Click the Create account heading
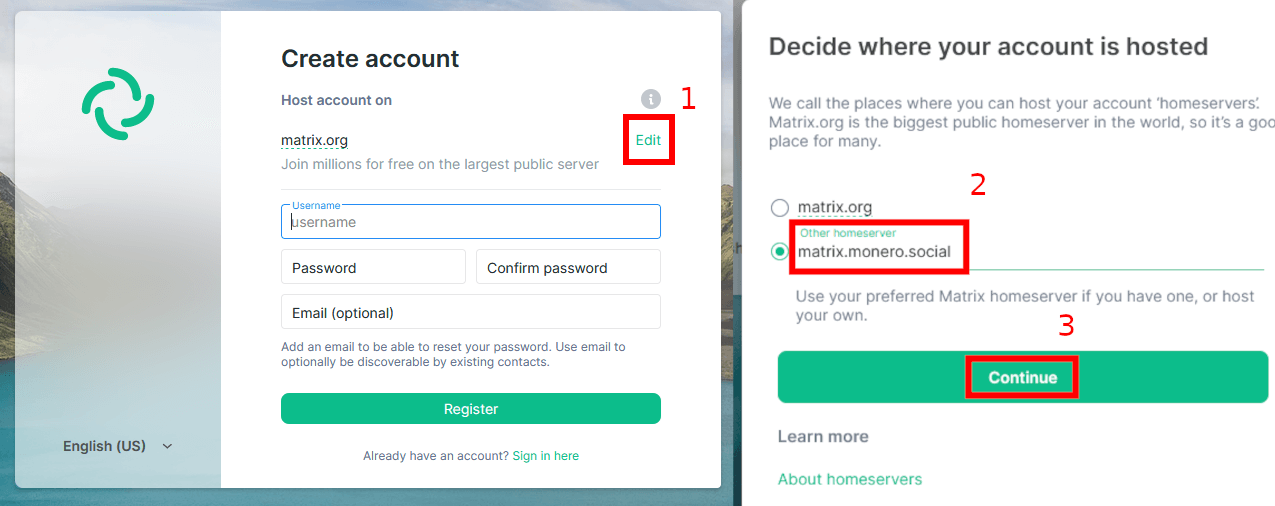The width and height of the screenshot is (1275, 506). [x=370, y=58]
